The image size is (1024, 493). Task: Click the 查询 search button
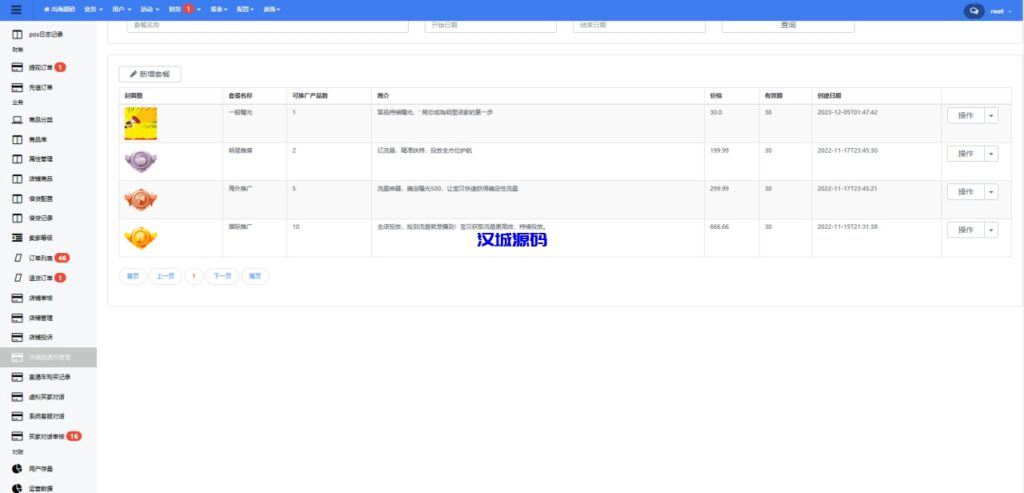click(x=788, y=24)
